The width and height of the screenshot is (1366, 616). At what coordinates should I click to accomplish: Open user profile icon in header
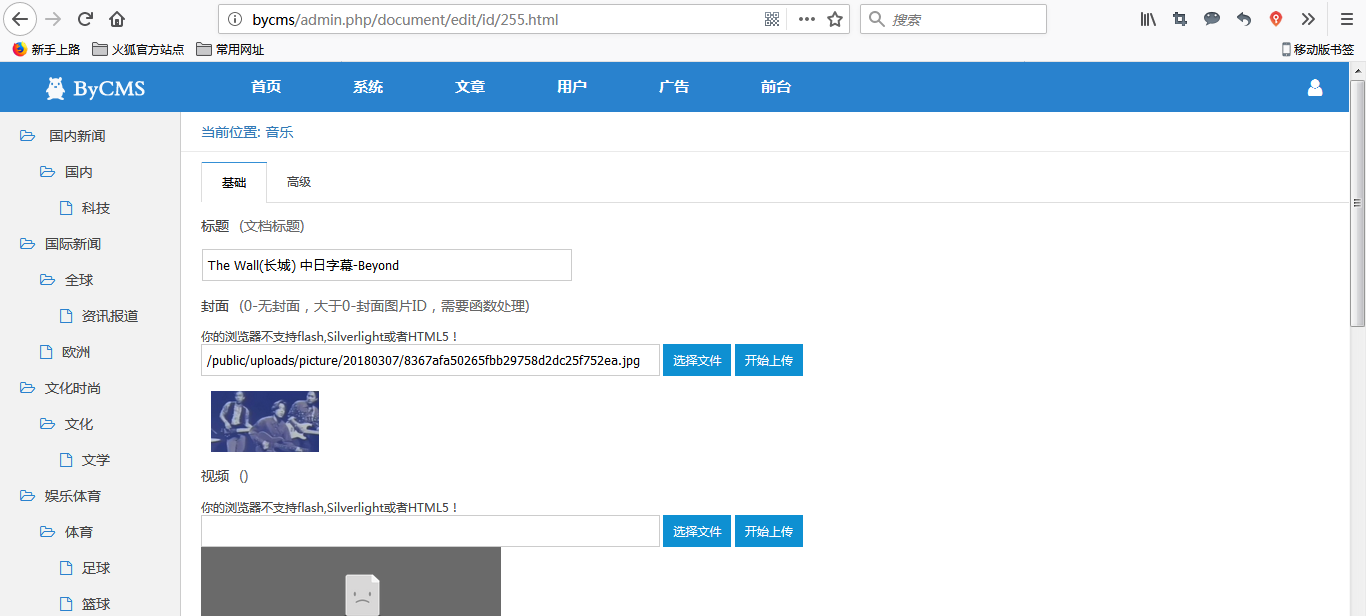1315,88
